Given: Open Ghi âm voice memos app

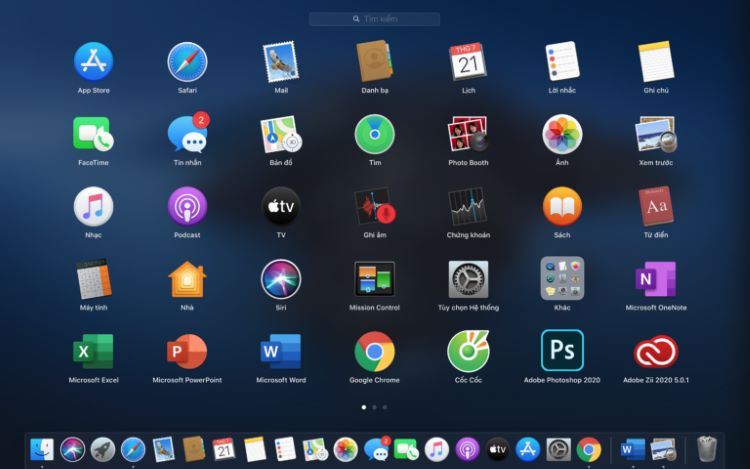Looking at the screenshot, I should [375, 207].
